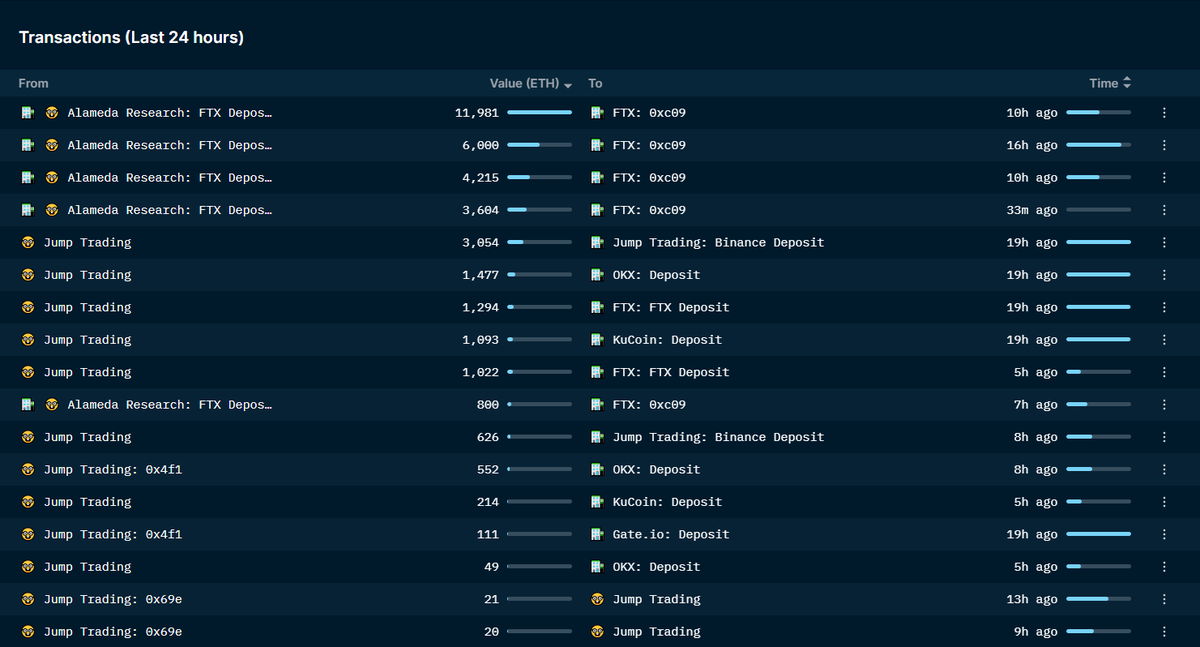Open the three-dot menu for the 21 ETH row

pos(1164,599)
